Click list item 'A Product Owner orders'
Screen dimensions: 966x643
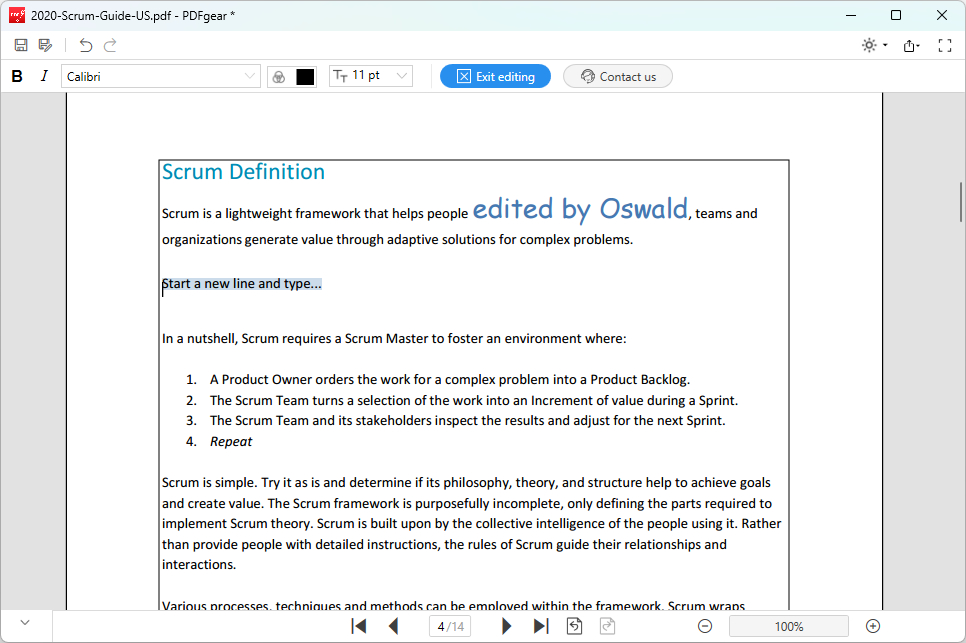pyautogui.click(x=450, y=379)
